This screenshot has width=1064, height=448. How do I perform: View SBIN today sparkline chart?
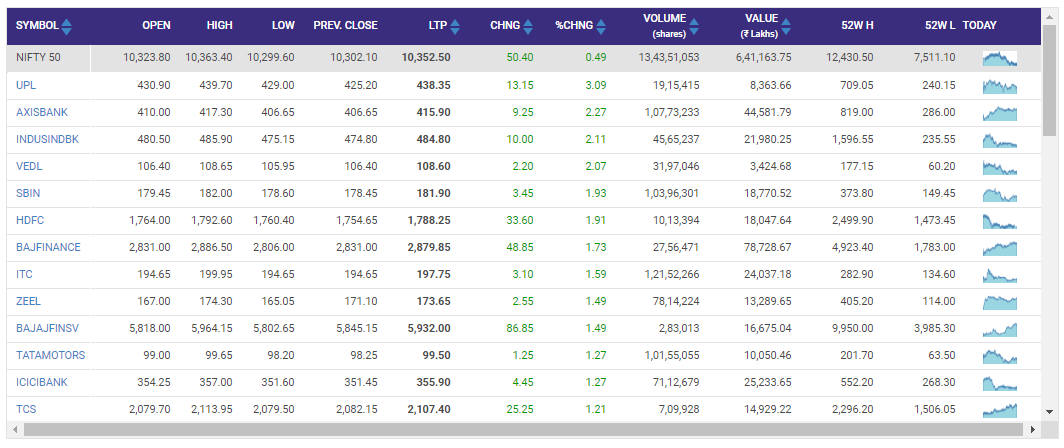click(x=1000, y=194)
